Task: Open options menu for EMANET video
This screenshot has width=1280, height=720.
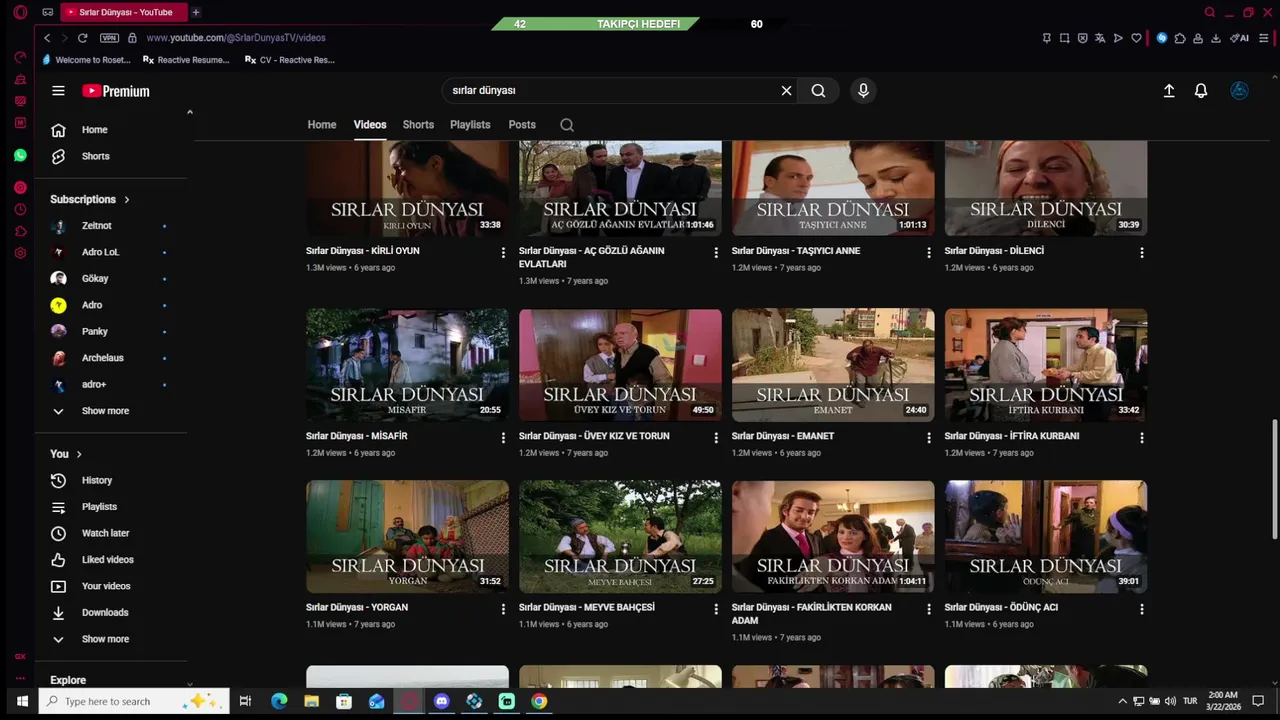Action: pyautogui.click(x=929, y=438)
